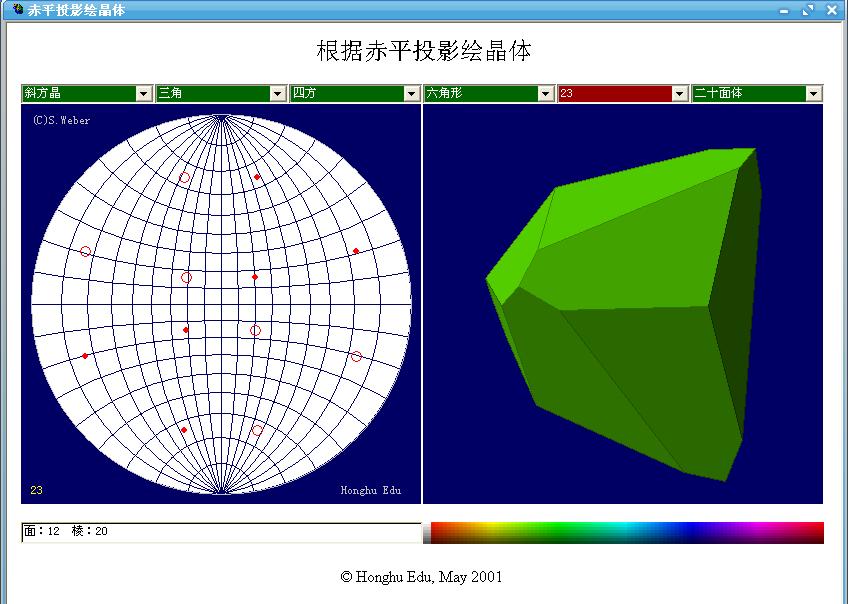848x604 pixels.
Task: Expand the 三角 dropdown list
Action: tap(278, 93)
